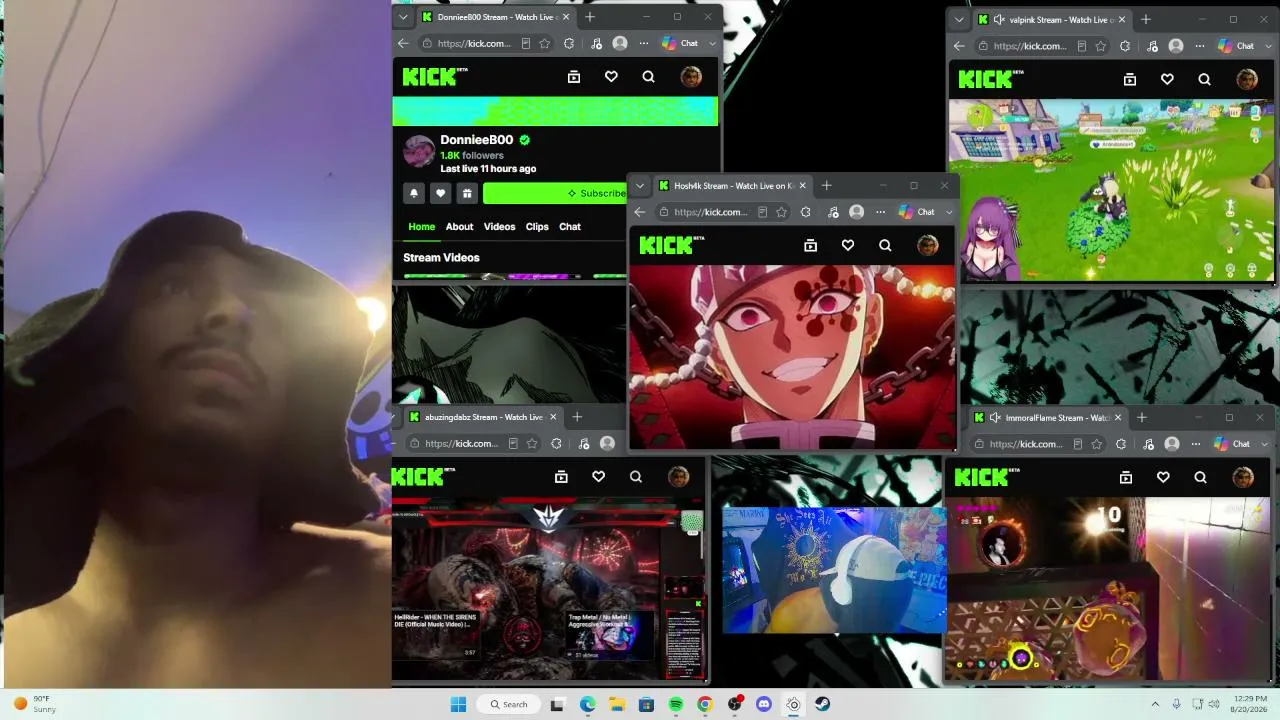
Task: Expand the toolbar chevron in the valpink window
Action: click(1268, 46)
